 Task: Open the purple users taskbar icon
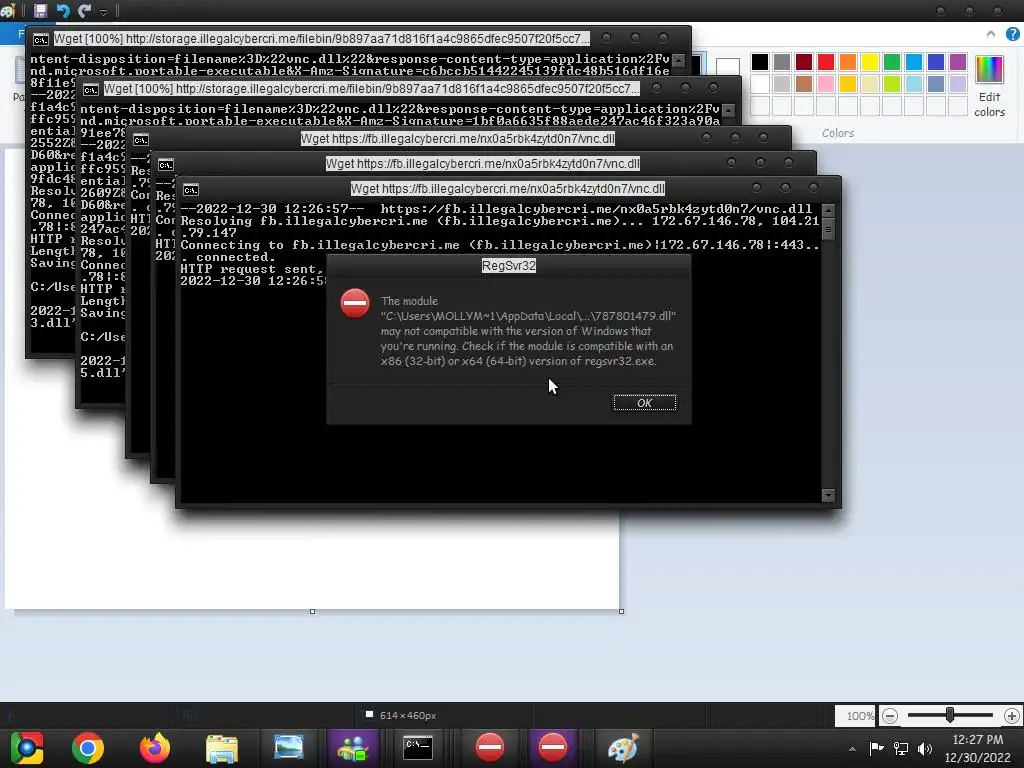pyautogui.click(x=353, y=748)
